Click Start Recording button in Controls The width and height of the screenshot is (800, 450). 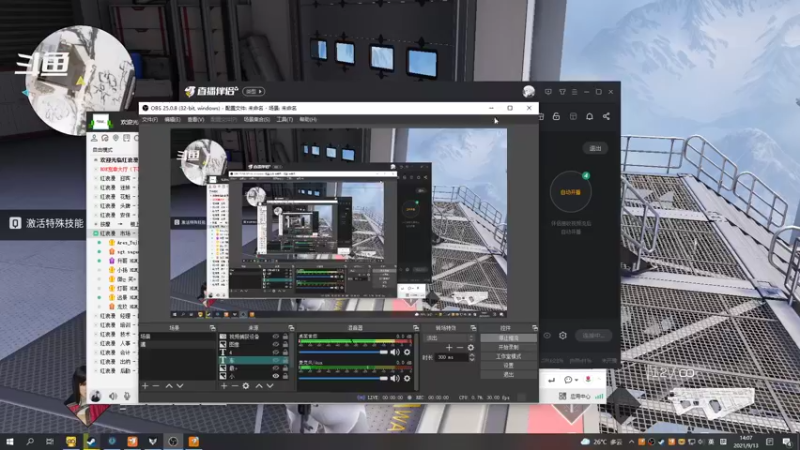[x=508, y=347]
